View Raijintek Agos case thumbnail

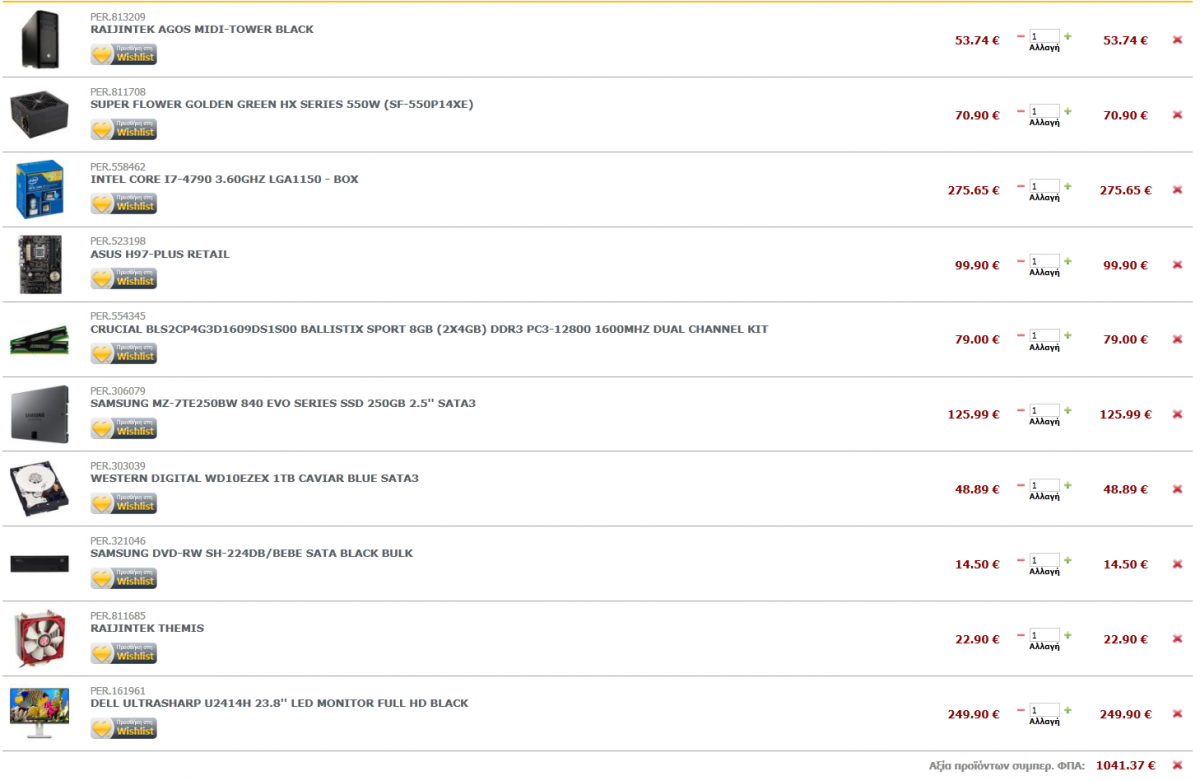[x=40, y=39]
